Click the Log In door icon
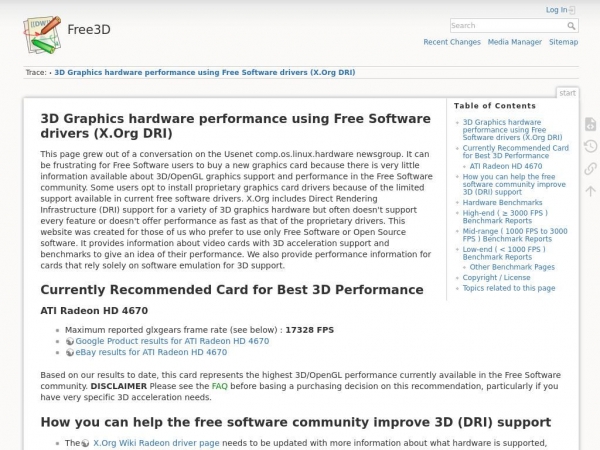Screen dimensions: 600x450 pos(572,10)
